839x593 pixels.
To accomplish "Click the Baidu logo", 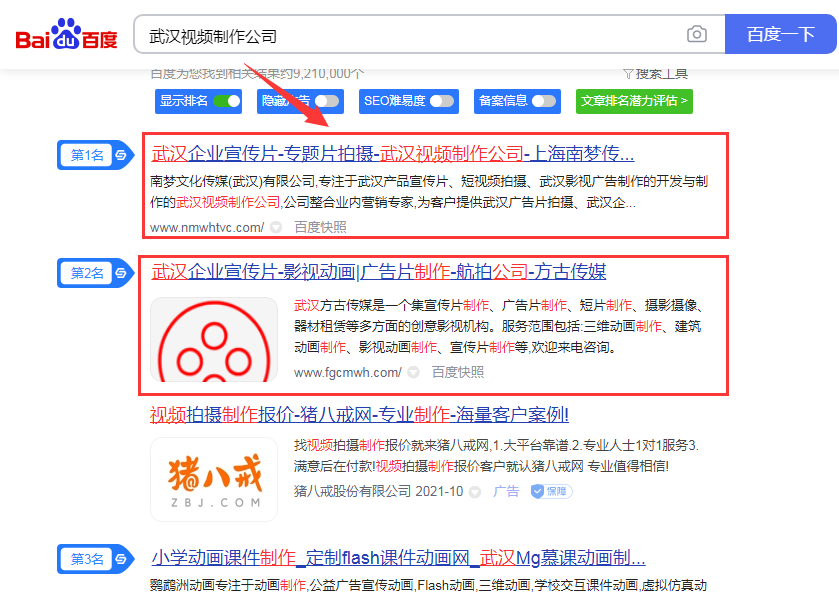I will point(66,35).
